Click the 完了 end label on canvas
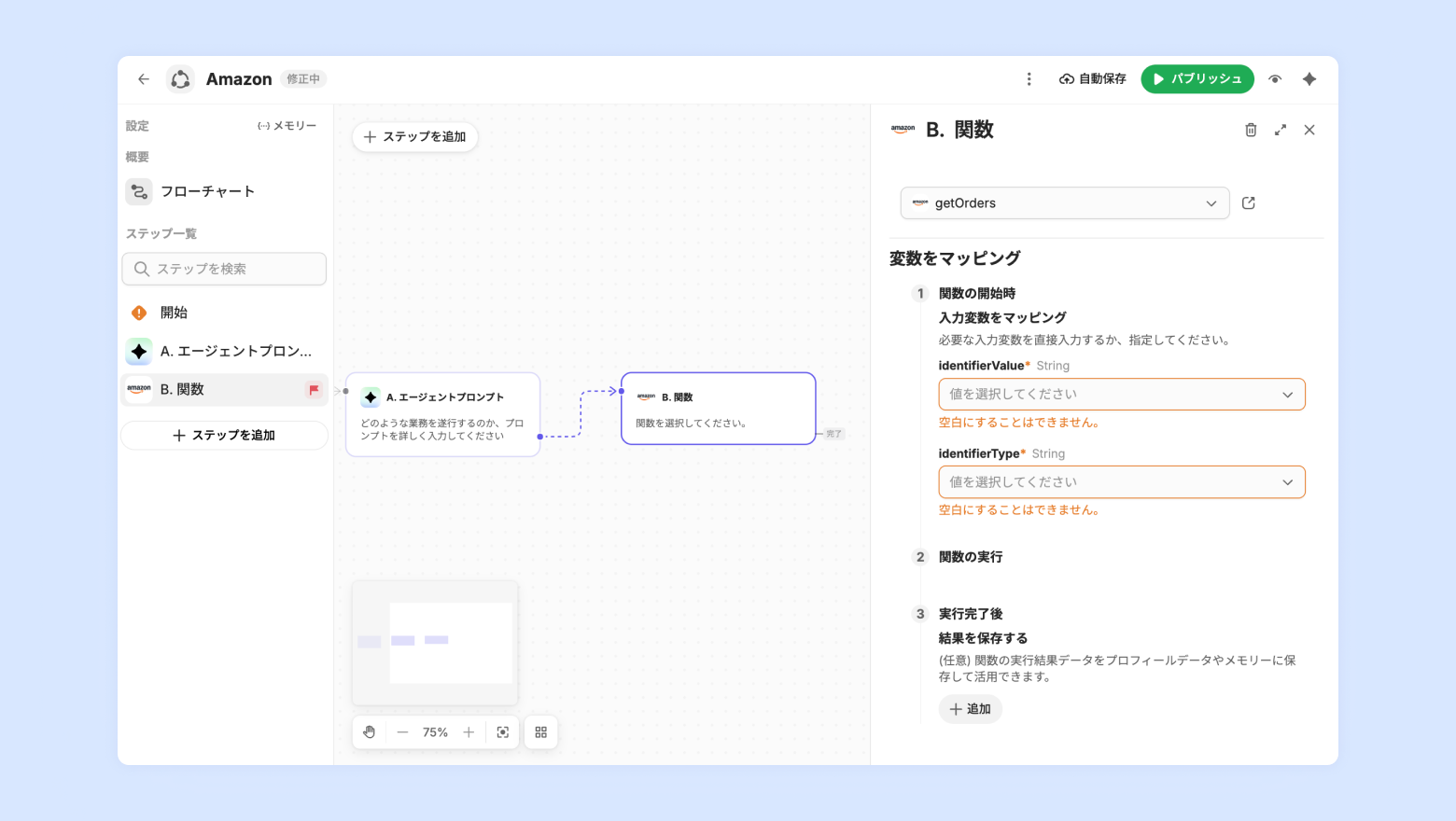 coord(833,434)
